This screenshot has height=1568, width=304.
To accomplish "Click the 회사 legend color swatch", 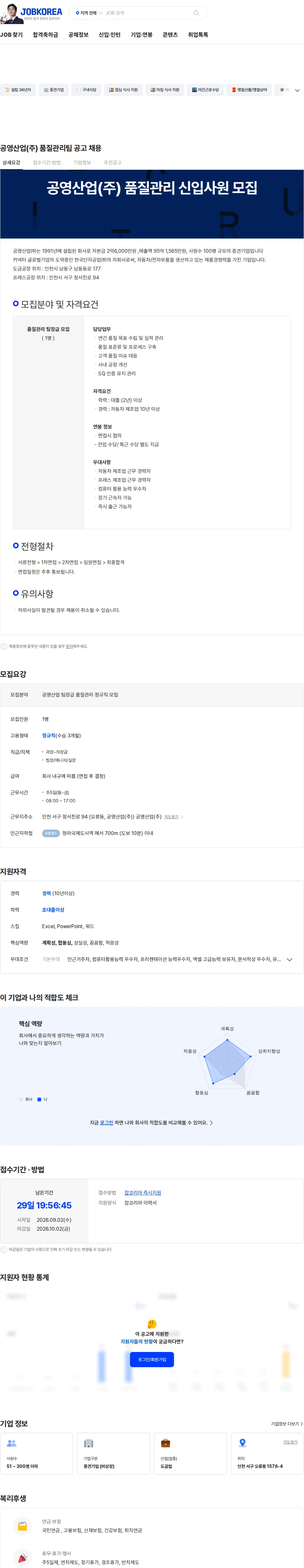I will [21, 1099].
